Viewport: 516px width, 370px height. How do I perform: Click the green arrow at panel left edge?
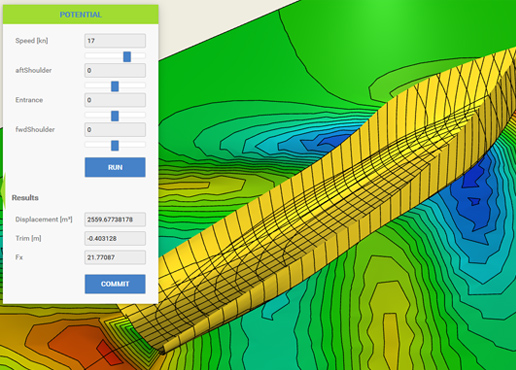coord(3,190)
